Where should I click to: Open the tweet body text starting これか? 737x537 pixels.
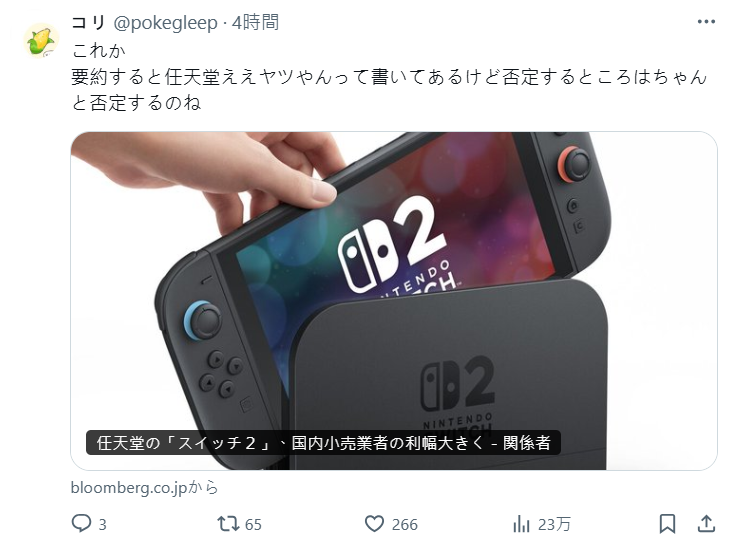coord(389,77)
